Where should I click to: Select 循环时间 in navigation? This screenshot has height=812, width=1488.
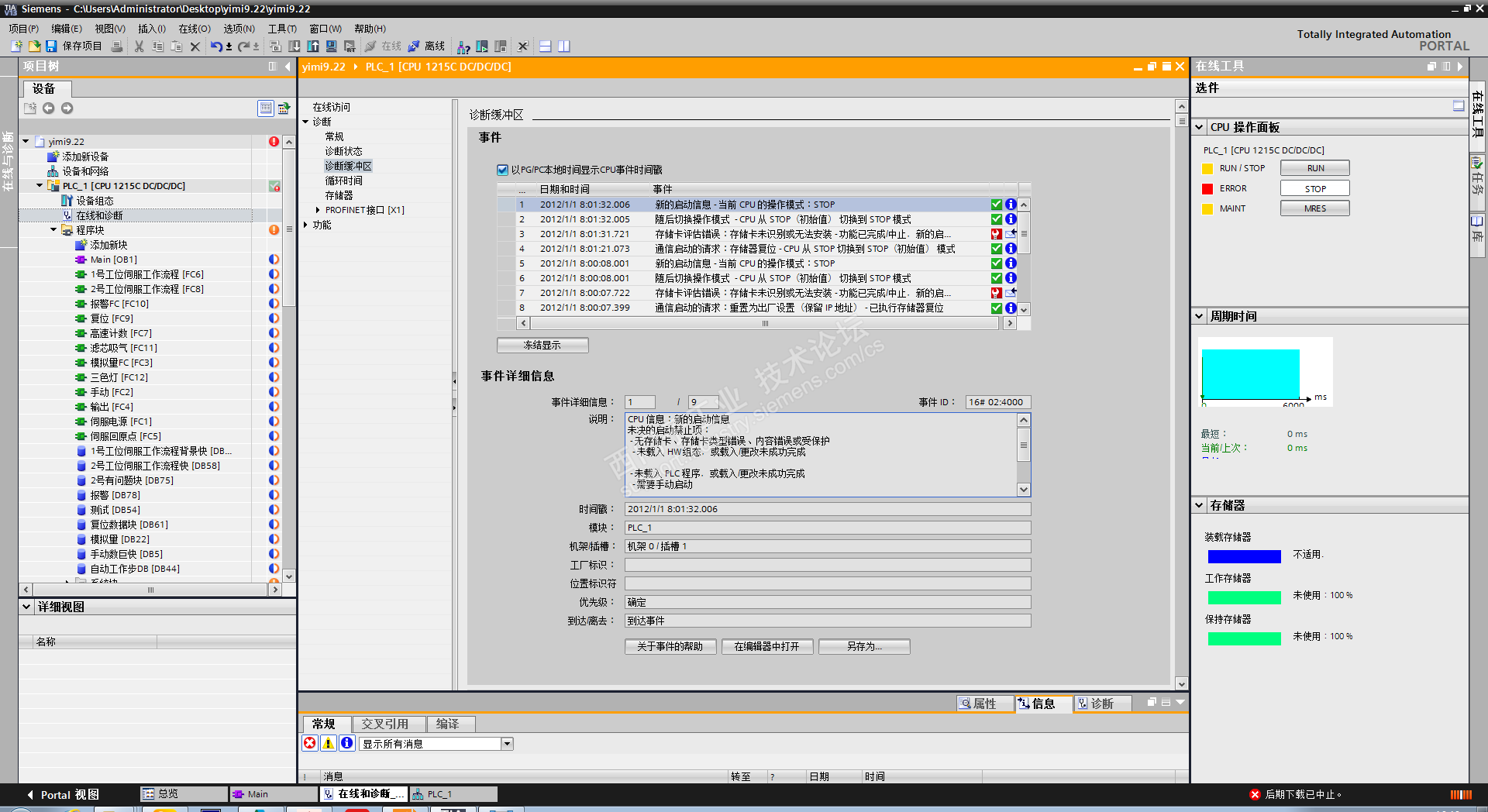(343, 181)
